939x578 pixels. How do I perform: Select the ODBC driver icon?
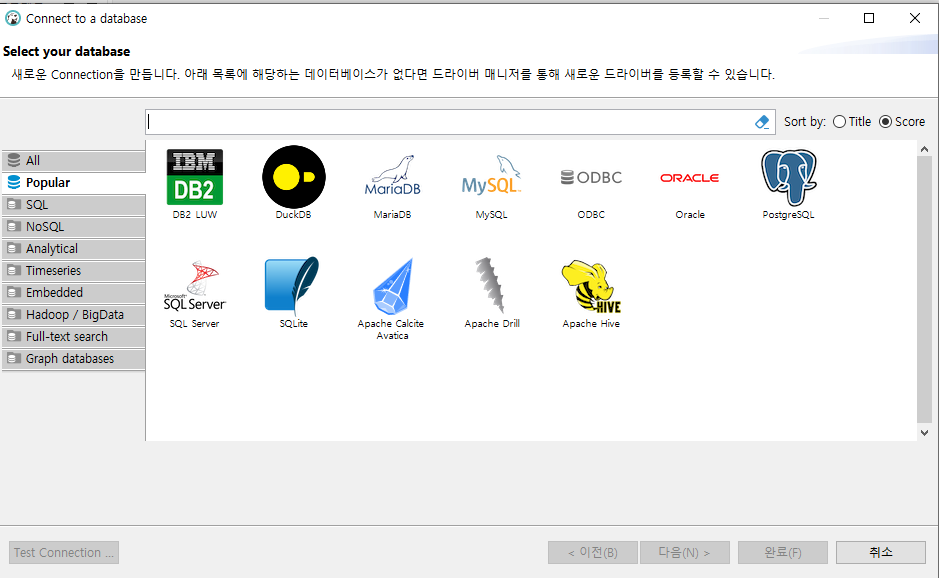pos(591,177)
